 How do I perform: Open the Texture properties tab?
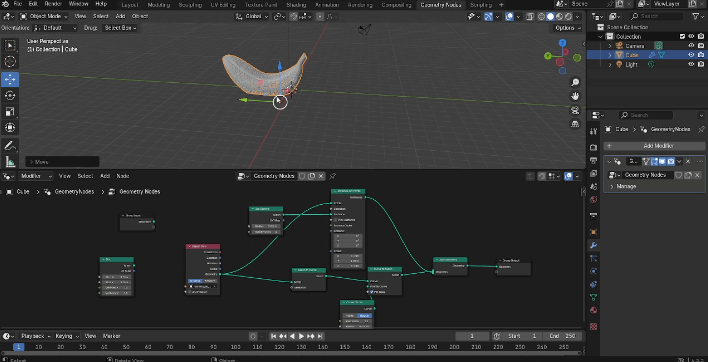pyautogui.click(x=593, y=326)
